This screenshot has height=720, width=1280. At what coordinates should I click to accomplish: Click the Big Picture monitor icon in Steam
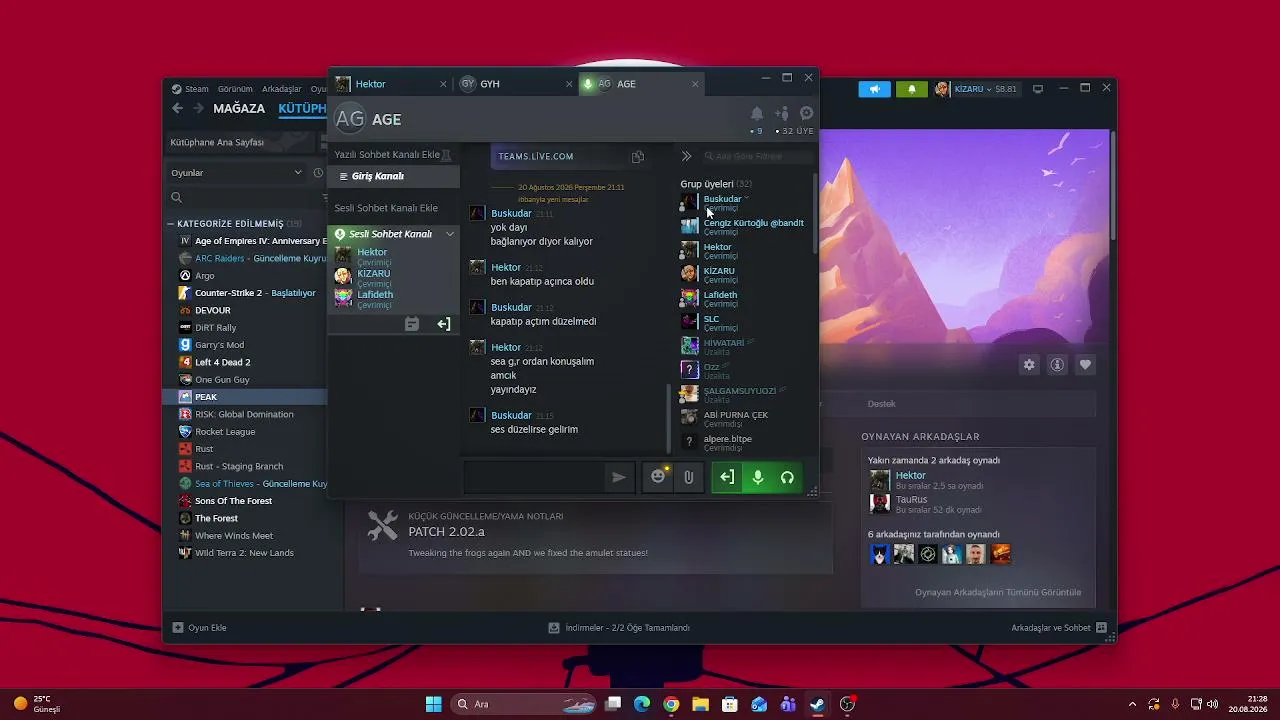[1038, 89]
